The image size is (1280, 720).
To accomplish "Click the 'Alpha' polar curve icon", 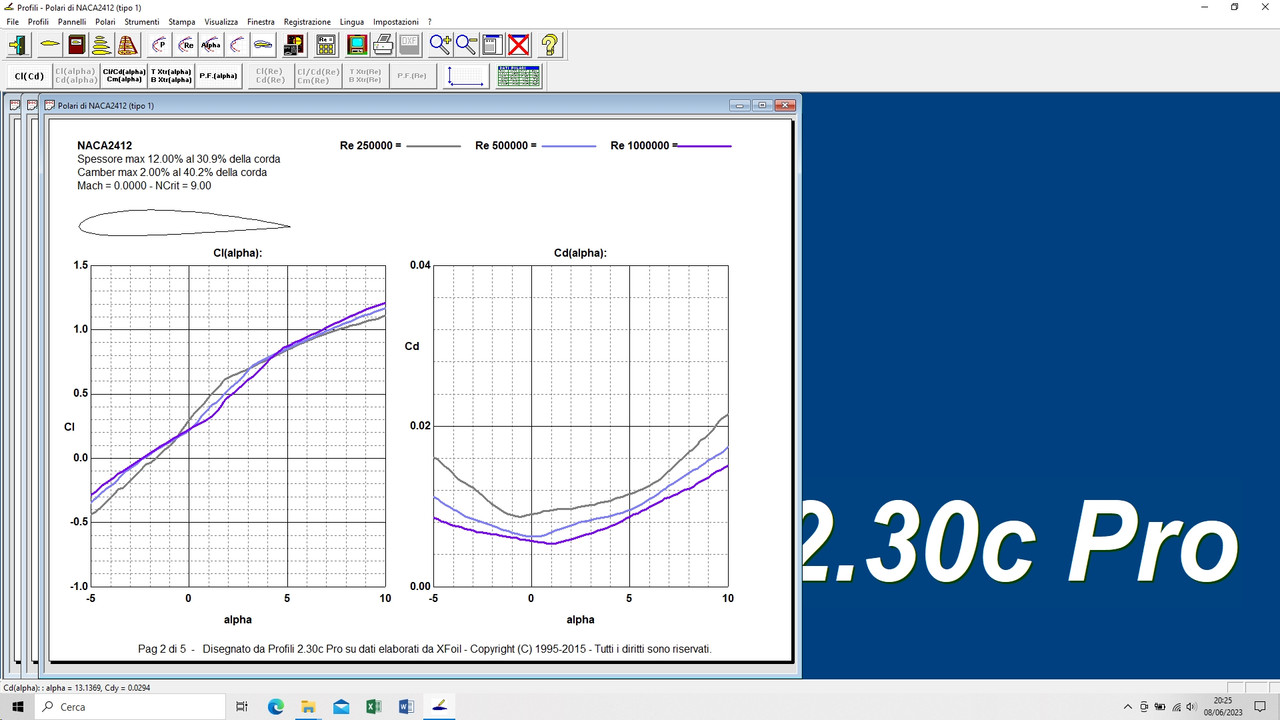I will tap(211, 45).
